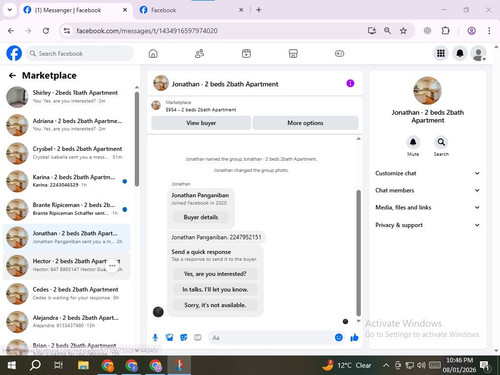This screenshot has height=375, width=500.
Task: Open the Friends icon in top navigation
Action: click(x=199, y=53)
